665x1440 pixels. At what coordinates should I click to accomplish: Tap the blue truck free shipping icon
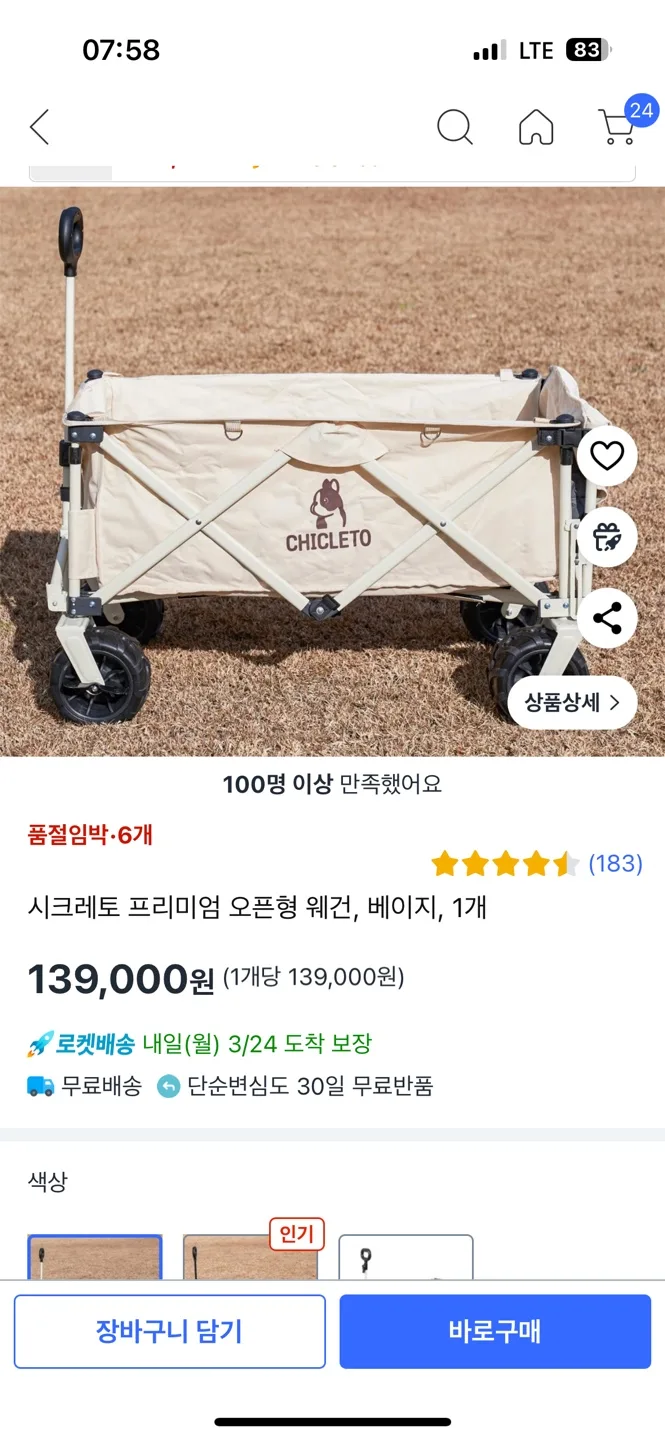coord(41,1086)
